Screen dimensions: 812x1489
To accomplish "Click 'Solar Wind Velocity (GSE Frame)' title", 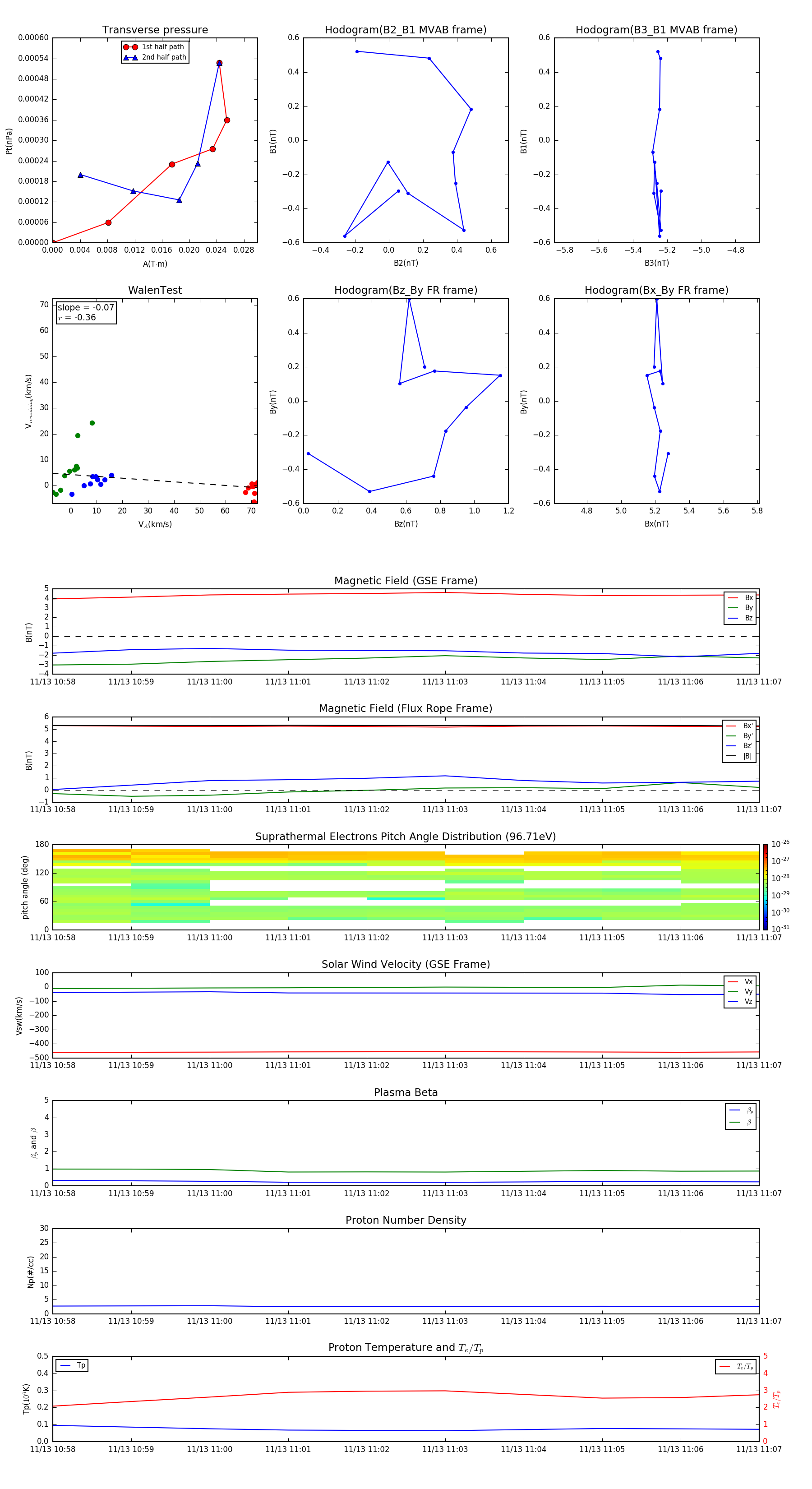I will [406, 965].
